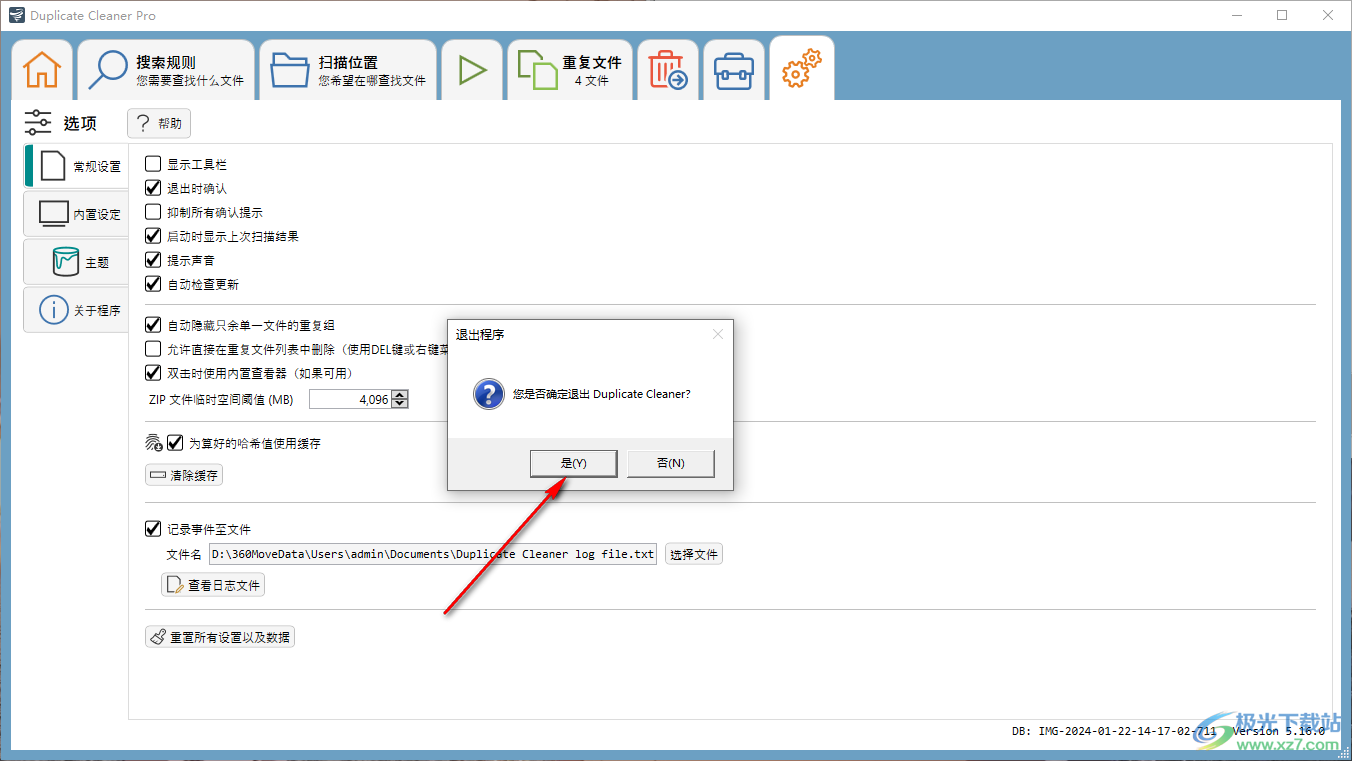Click the log file path field
Screen dimensions: 1352x761
(432, 554)
